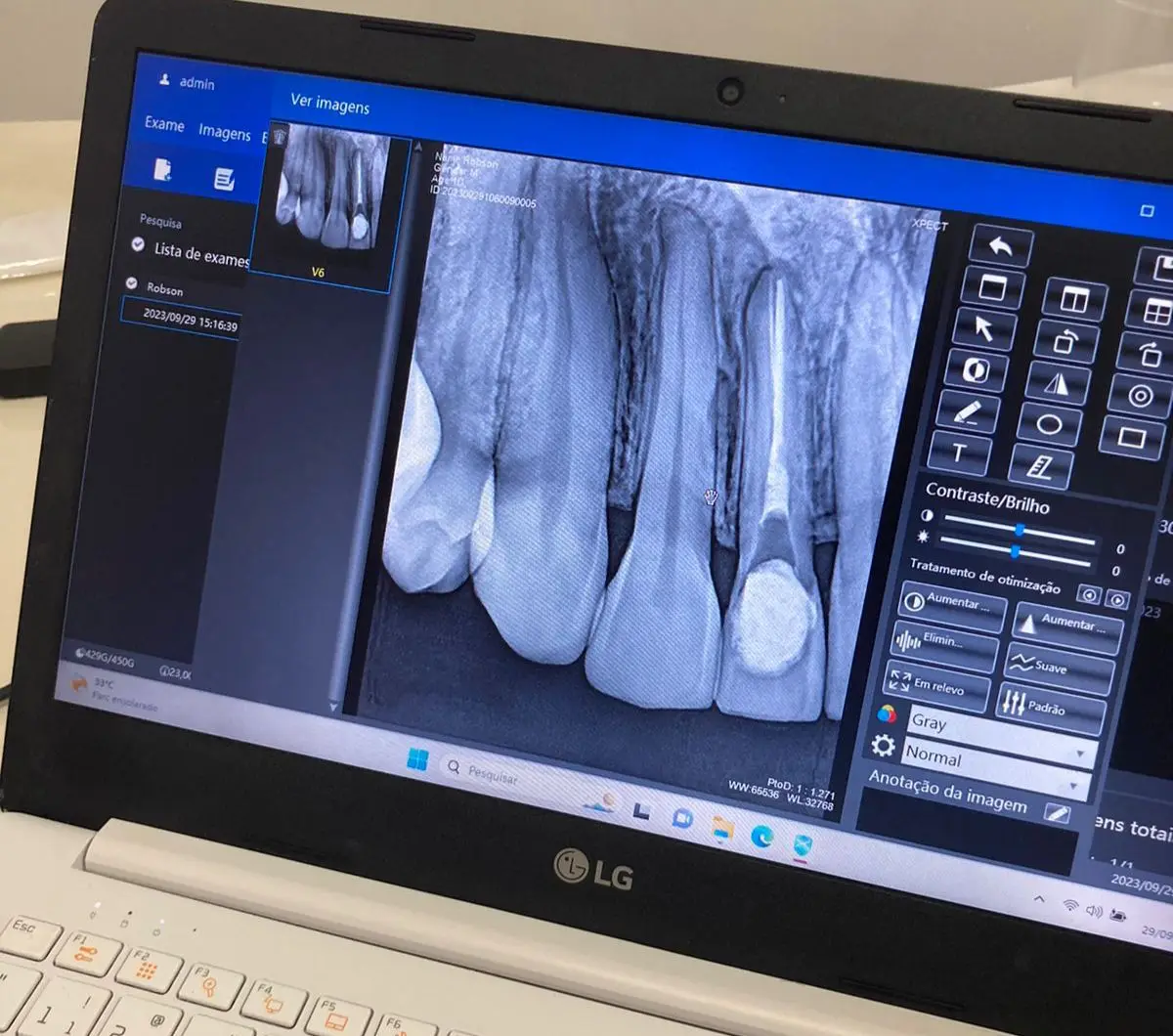1173x1036 pixels.
Task: Click the colored circles palette icon
Action: [x=888, y=713]
